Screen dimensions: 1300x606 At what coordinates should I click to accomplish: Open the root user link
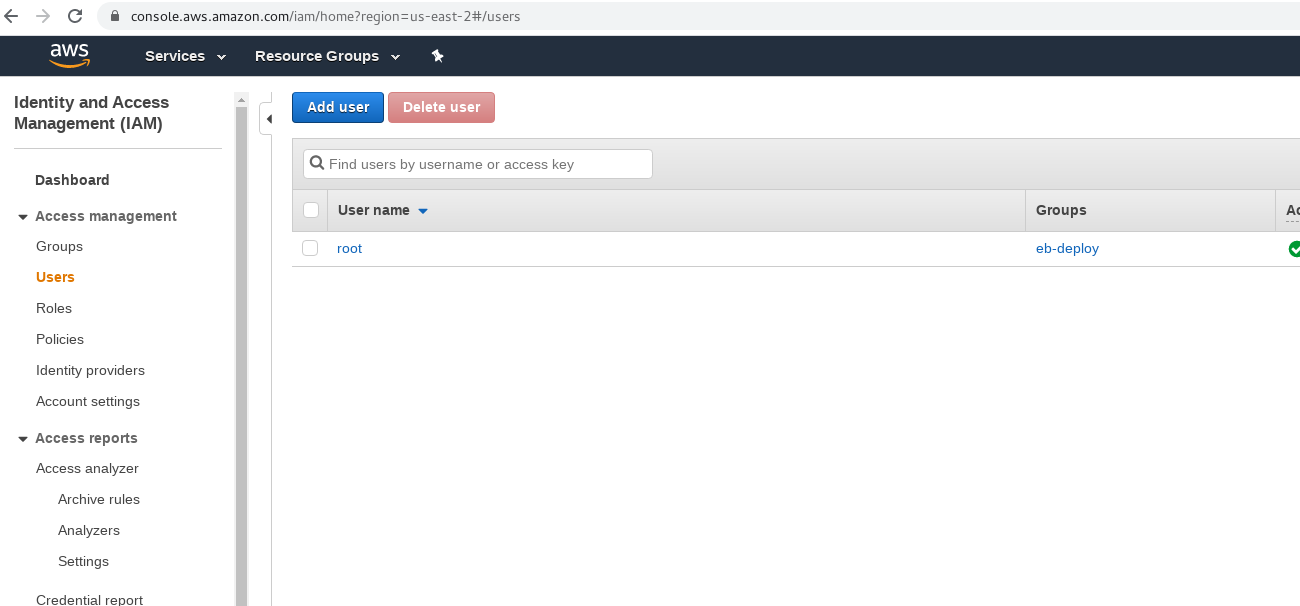[349, 248]
